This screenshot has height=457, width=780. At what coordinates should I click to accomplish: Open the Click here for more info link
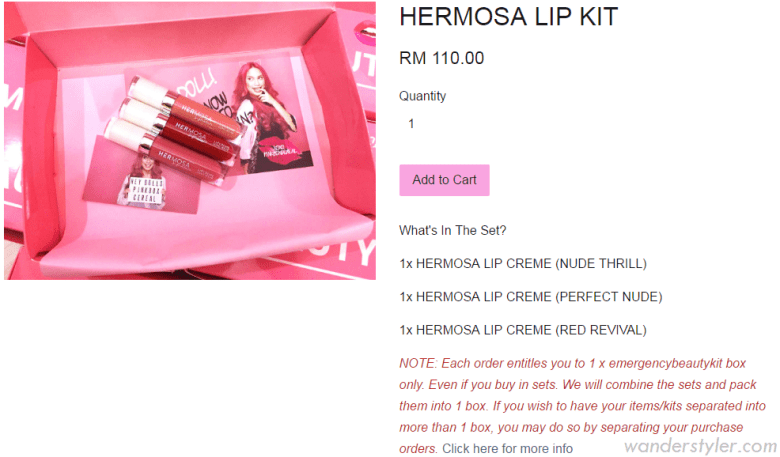(x=507, y=449)
